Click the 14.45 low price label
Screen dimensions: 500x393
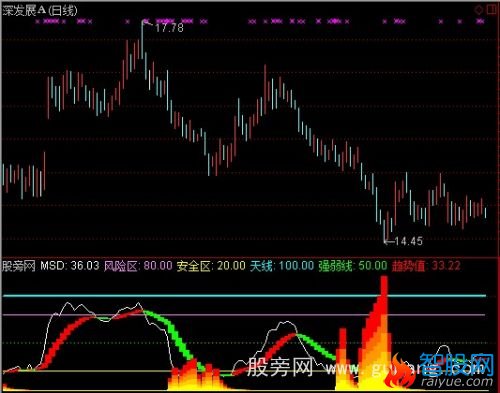(409, 241)
